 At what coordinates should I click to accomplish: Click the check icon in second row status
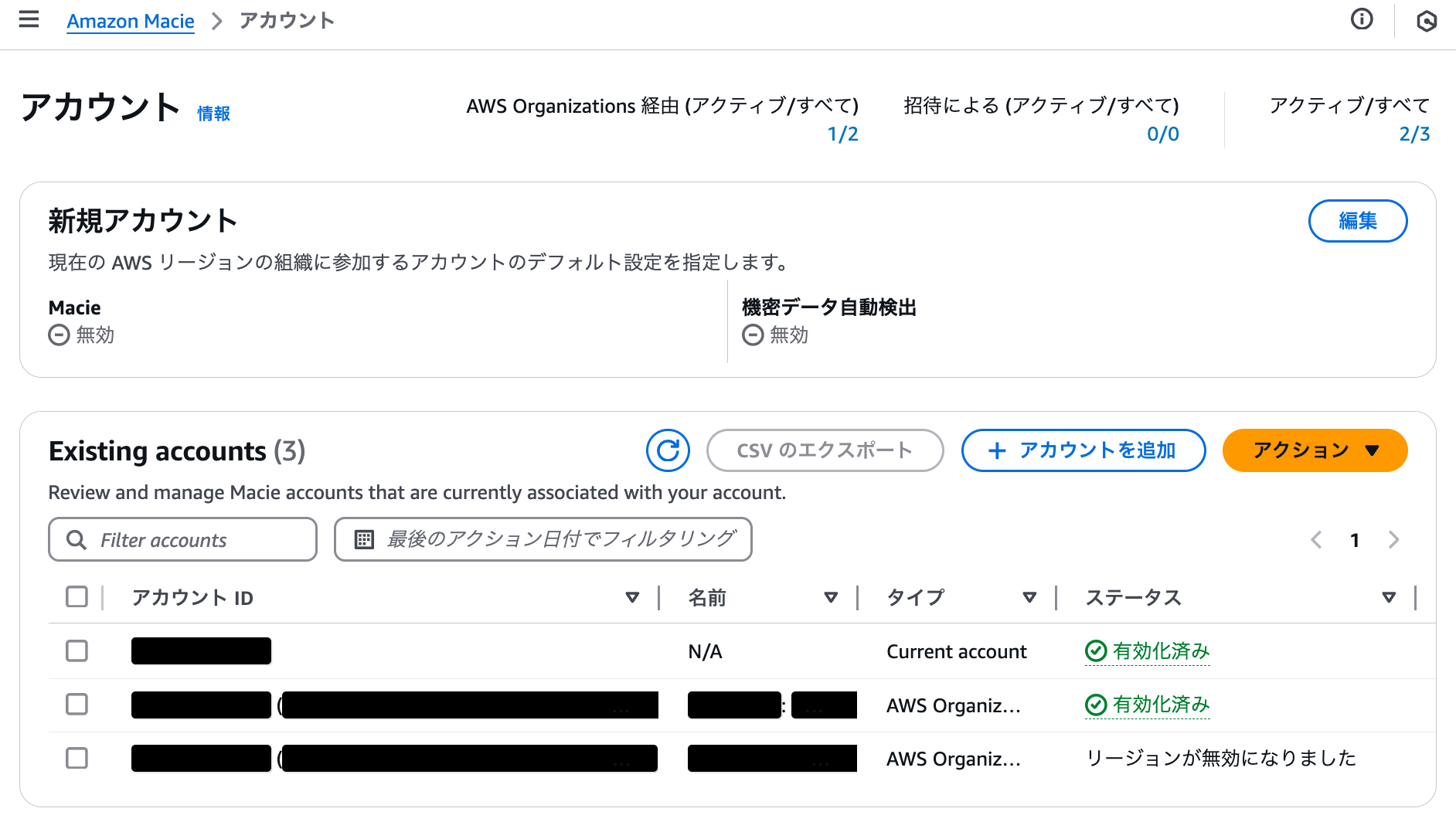point(1095,705)
